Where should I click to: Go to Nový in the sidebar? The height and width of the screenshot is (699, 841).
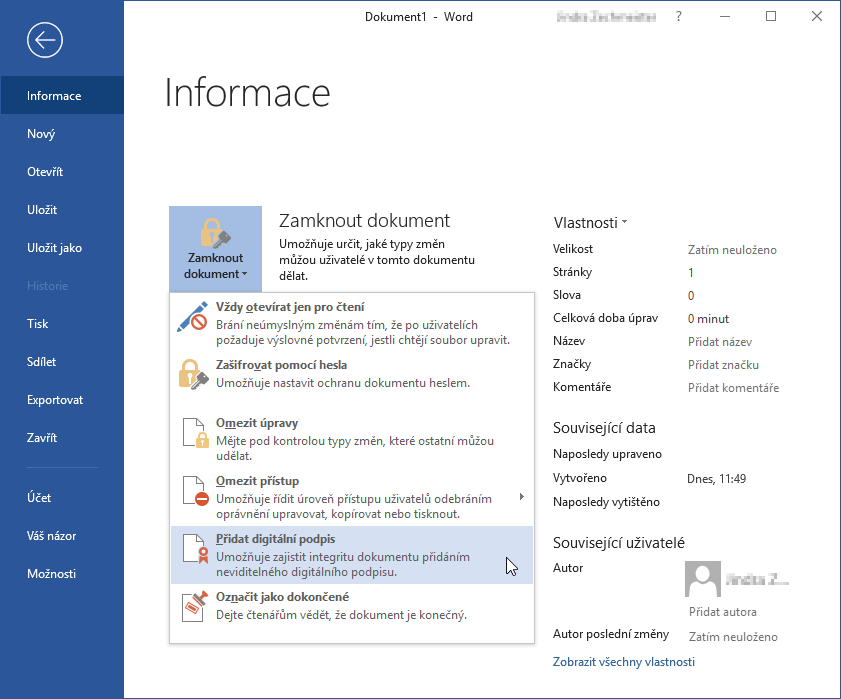coord(62,134)
